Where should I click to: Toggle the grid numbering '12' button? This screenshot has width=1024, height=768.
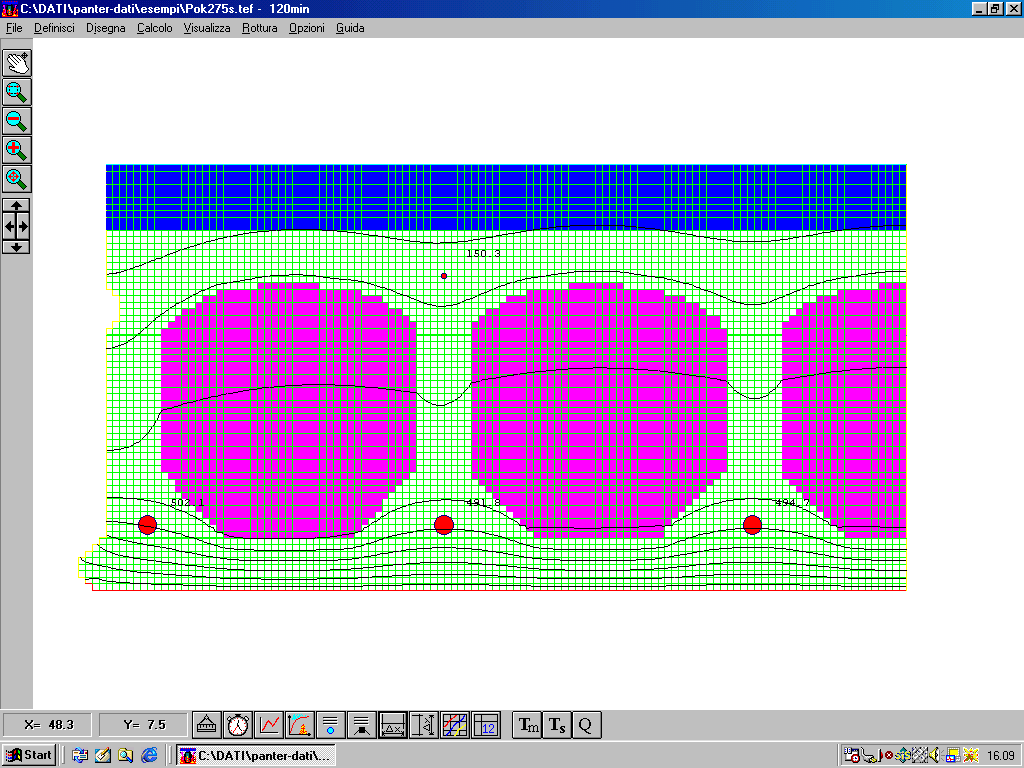[486, 725]
